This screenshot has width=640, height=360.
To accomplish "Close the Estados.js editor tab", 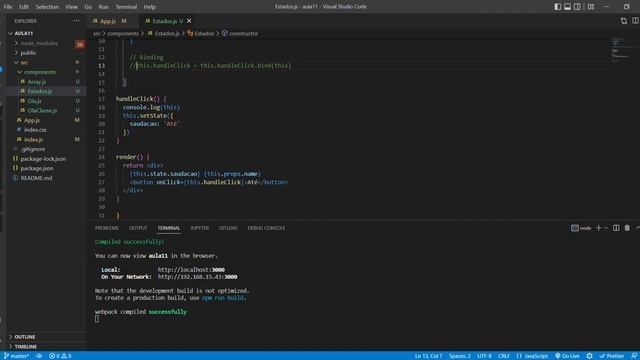I will [189, 21].
